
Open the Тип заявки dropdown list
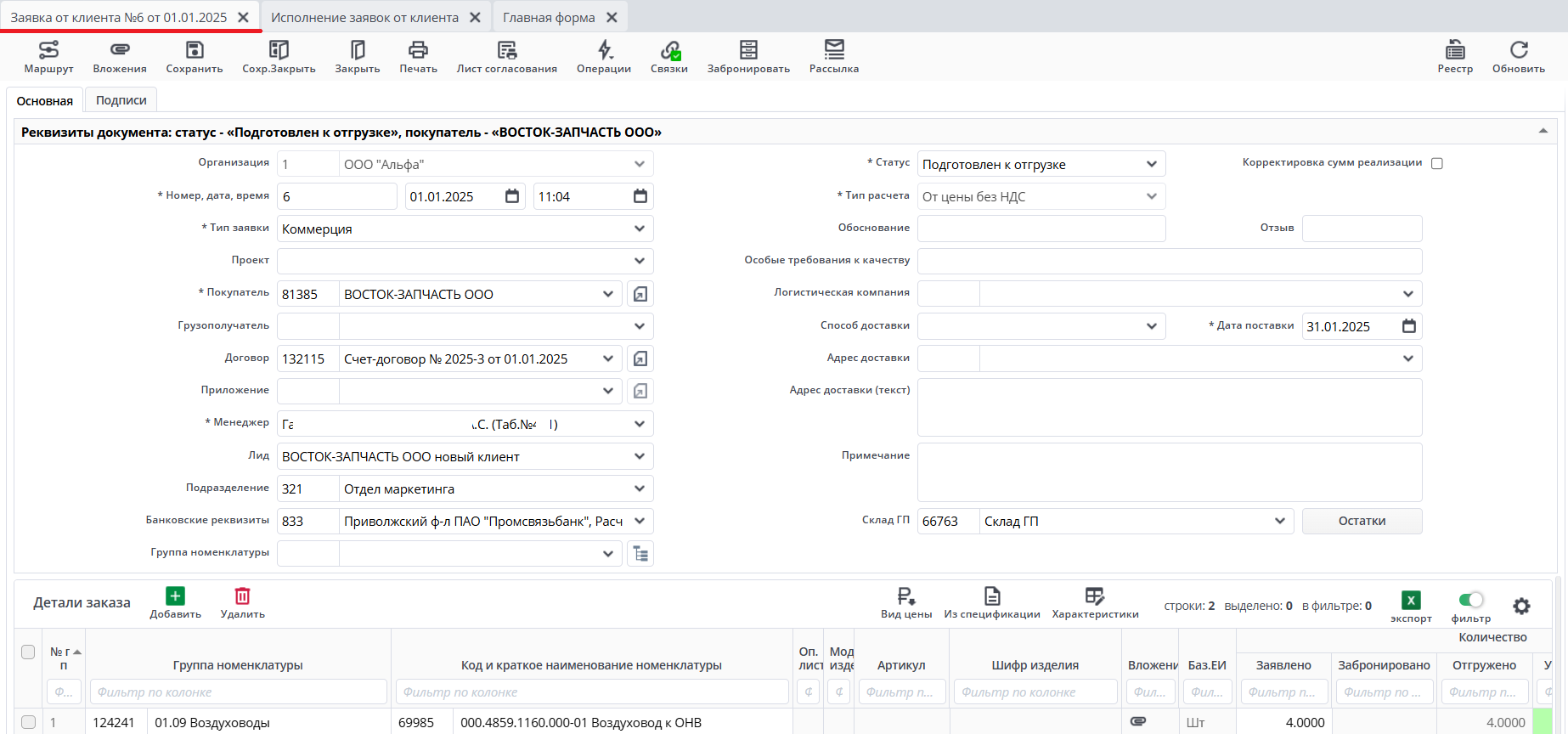pos(639,229)
